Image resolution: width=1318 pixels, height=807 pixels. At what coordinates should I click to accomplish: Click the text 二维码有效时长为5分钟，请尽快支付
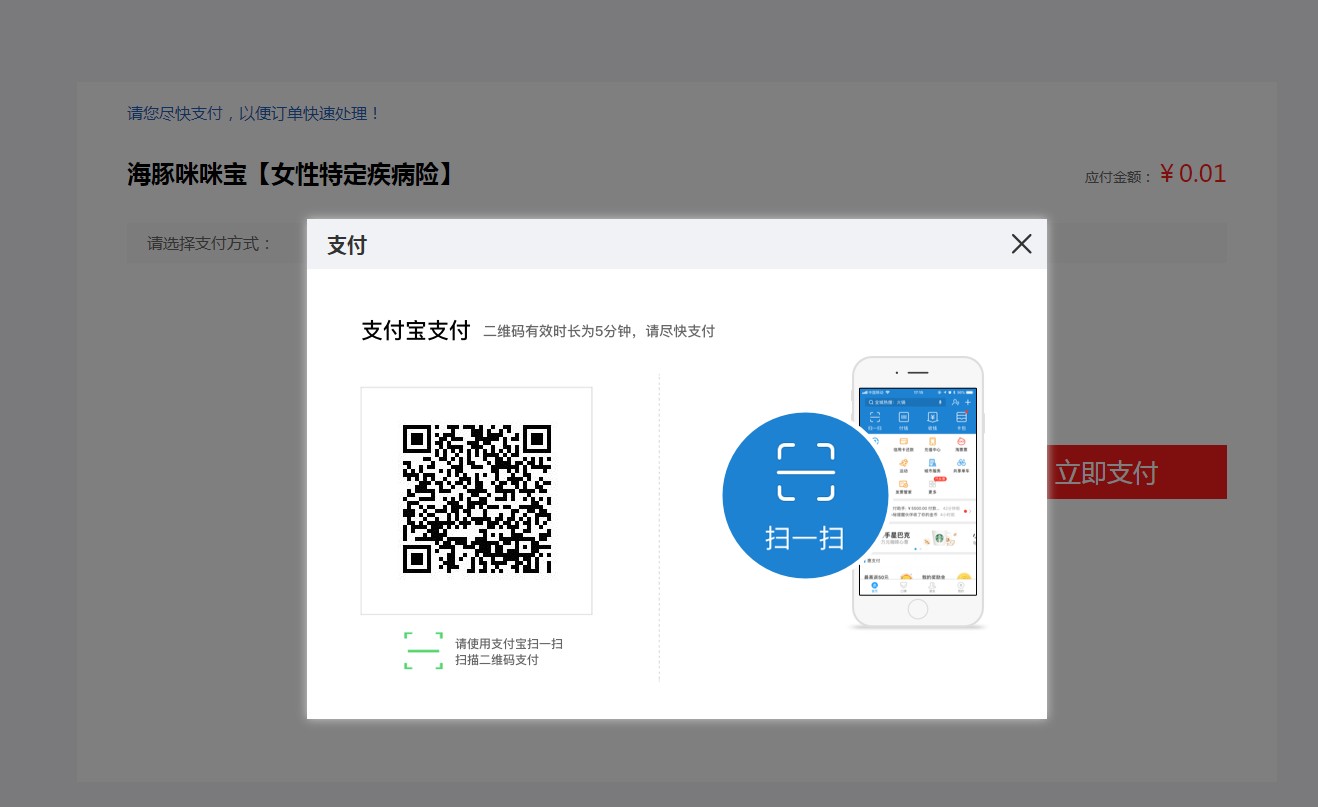(599, 331)
